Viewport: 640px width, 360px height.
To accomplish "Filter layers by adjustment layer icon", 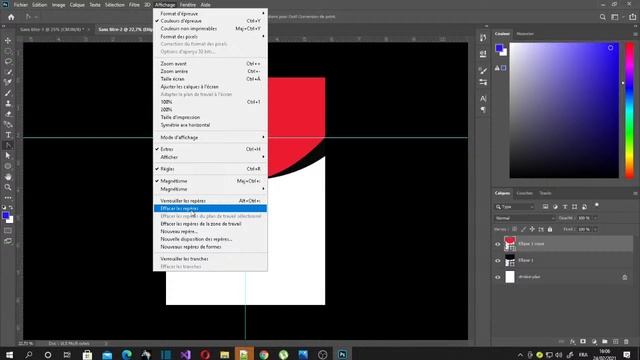I will [555, 207].
